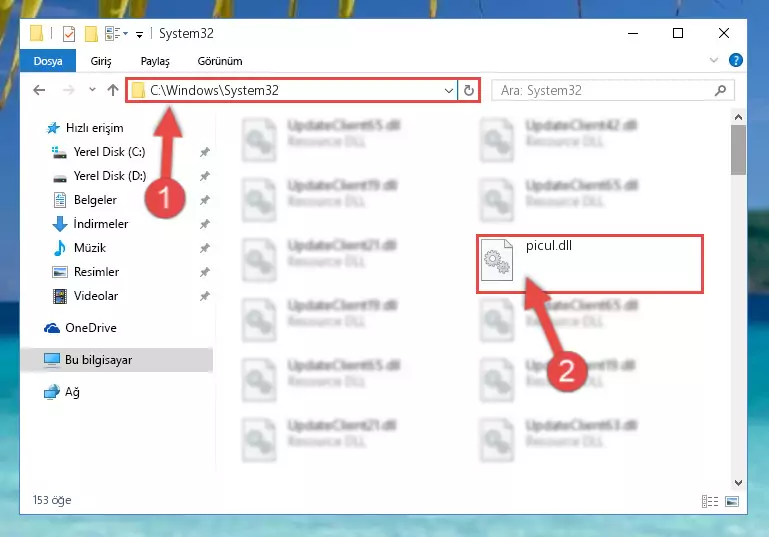Open Yerel Disk (D:) in sidebar
The image size is (769, 537).
(110, 176)
